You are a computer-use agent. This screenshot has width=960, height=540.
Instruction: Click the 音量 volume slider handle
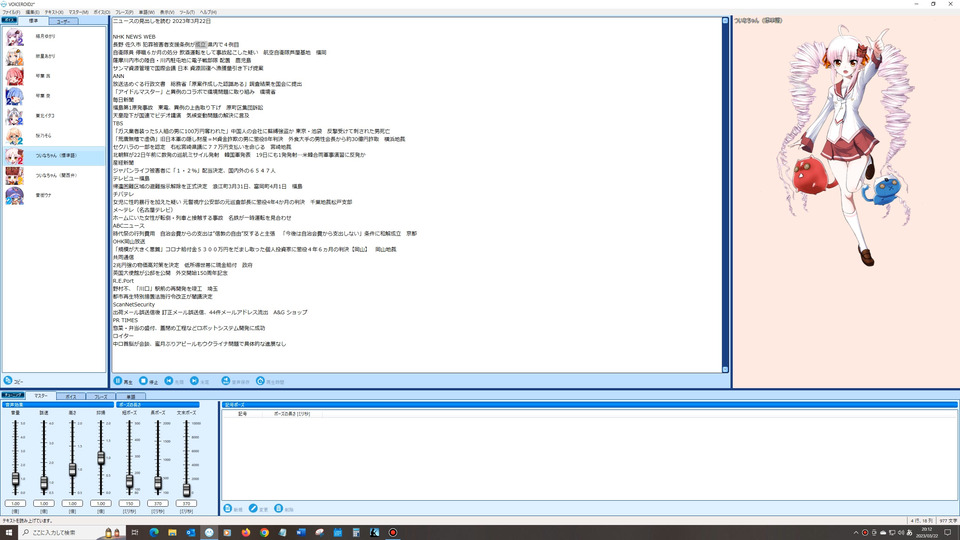[15, 479]
